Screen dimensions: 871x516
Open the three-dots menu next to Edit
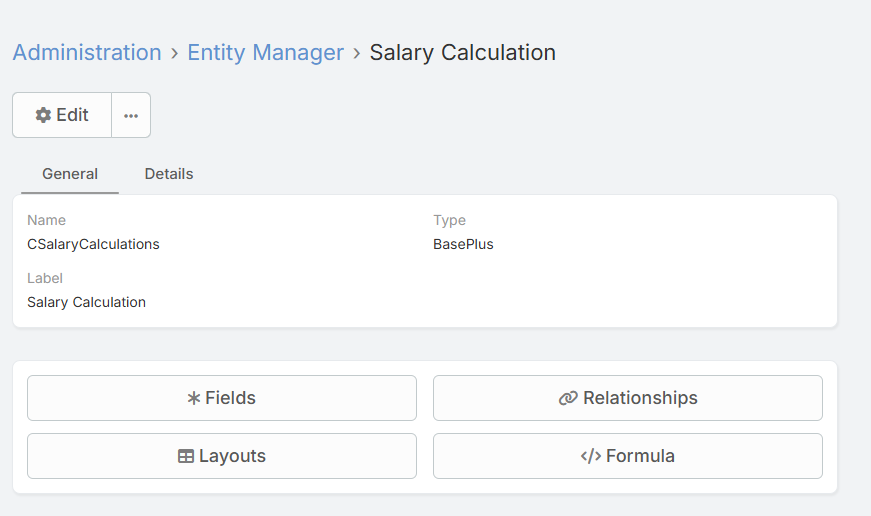point(131,115)
